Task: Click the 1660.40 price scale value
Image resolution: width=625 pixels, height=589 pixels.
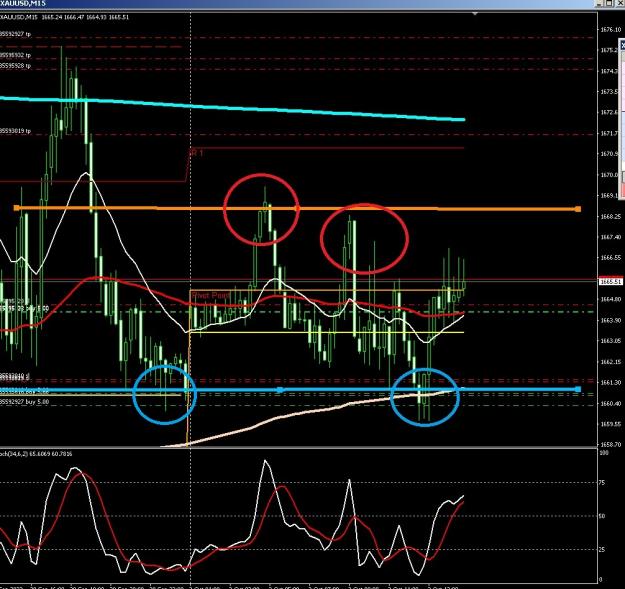Action: coord(611,403)
